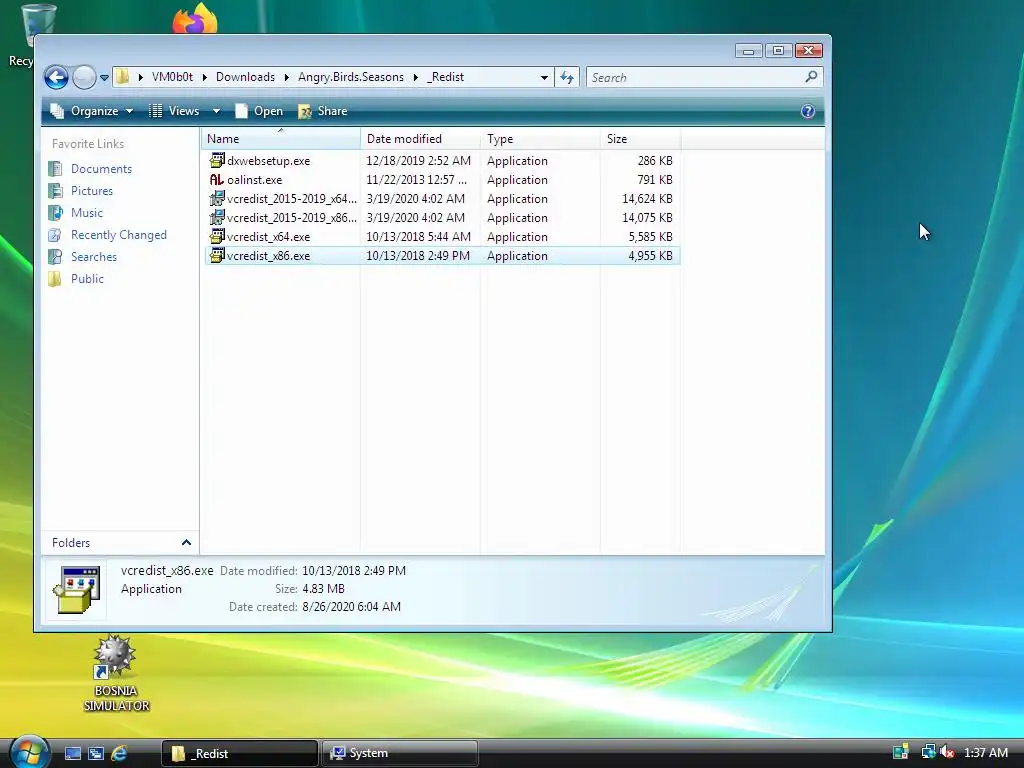Image resolution: width=1024 pixels, height=768 pixels.
Task: Navigate to Downloads in the breadcrumb
Action: pos(245,77)
